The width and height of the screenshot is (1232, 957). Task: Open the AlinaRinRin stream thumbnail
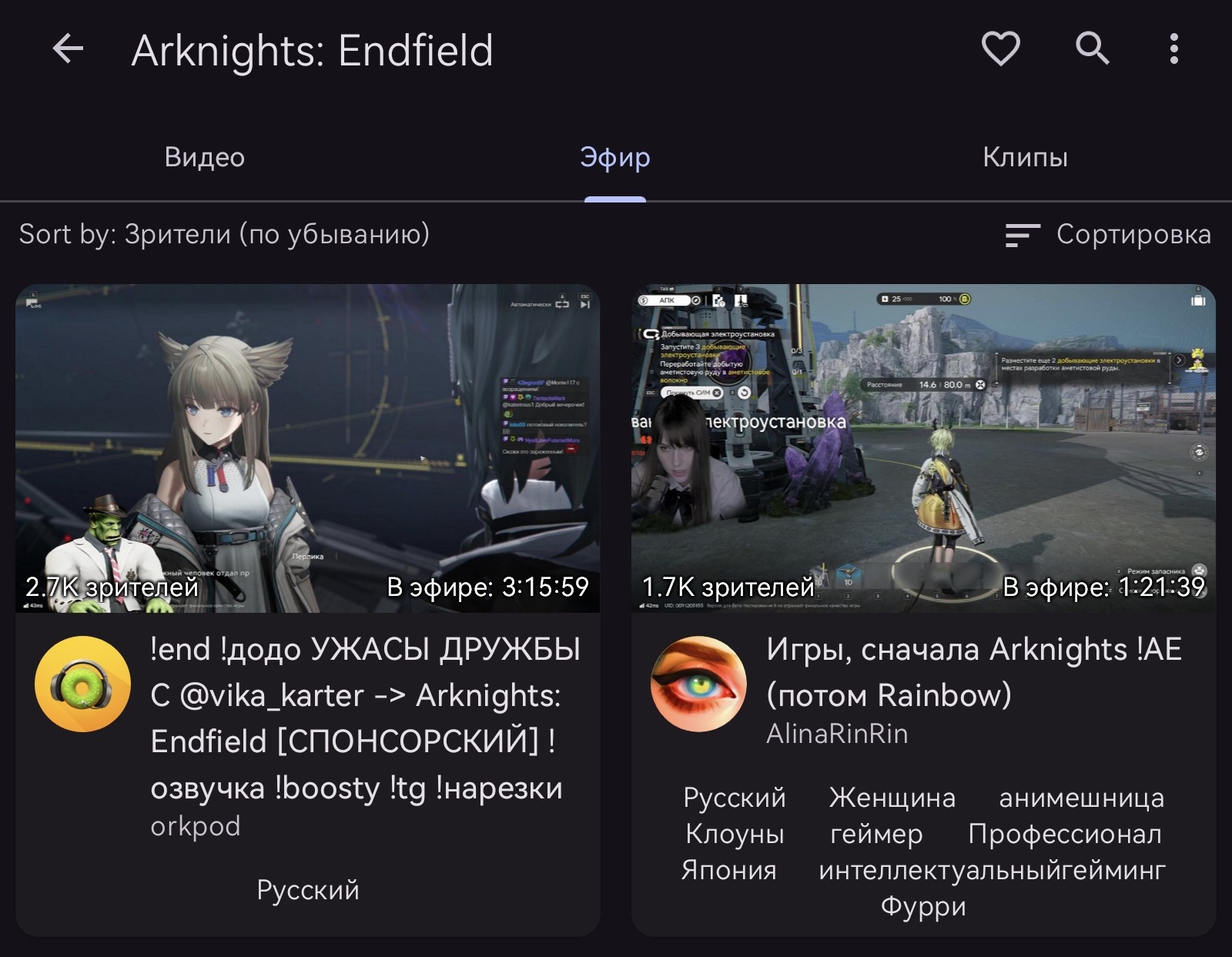923,448
